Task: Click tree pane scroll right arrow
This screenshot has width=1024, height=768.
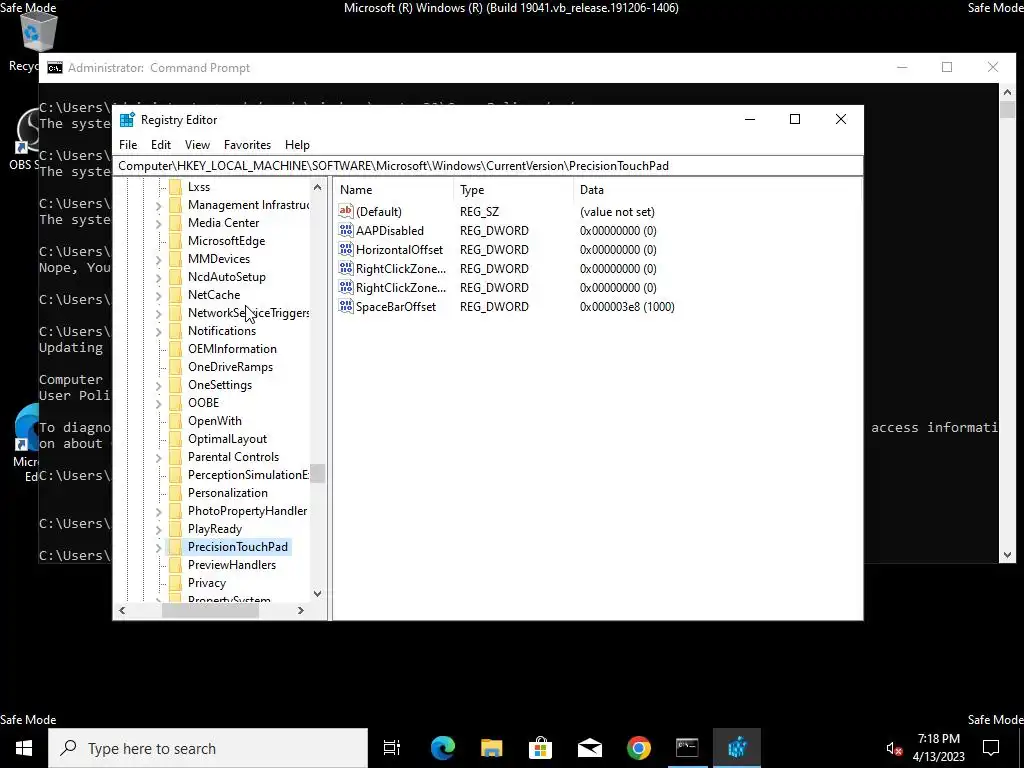Action: pos(300,611)
